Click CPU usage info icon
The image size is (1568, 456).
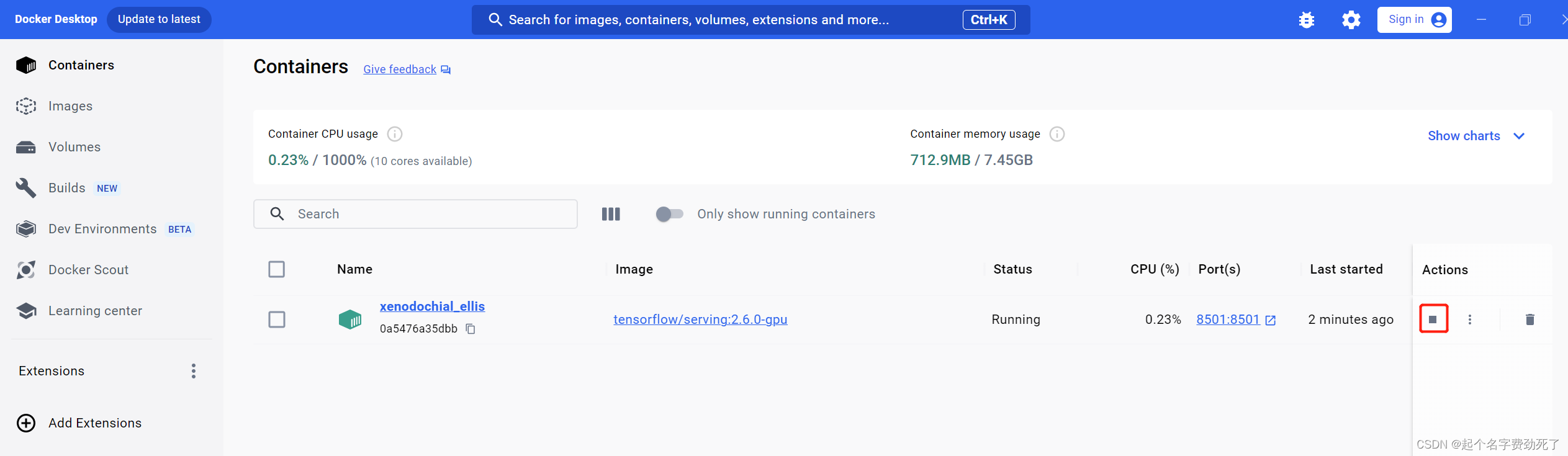[x=395, y=134]
